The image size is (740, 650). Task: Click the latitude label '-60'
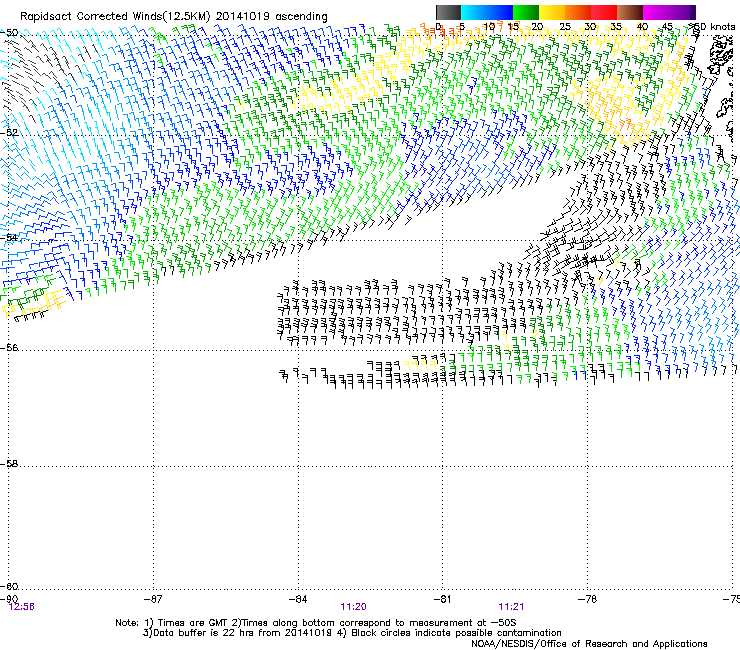click(x=10, y=586)
